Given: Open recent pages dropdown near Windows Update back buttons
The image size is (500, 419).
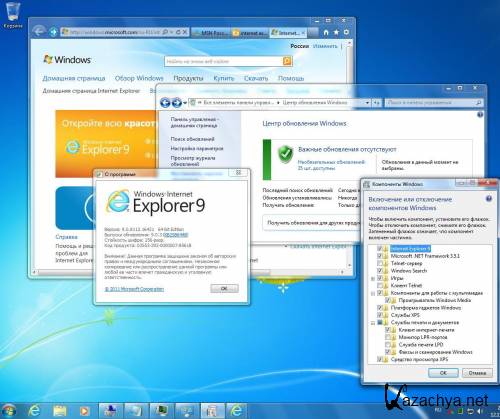Looking at the screenshot, I should pyautogui.click(x=185, y=103).
